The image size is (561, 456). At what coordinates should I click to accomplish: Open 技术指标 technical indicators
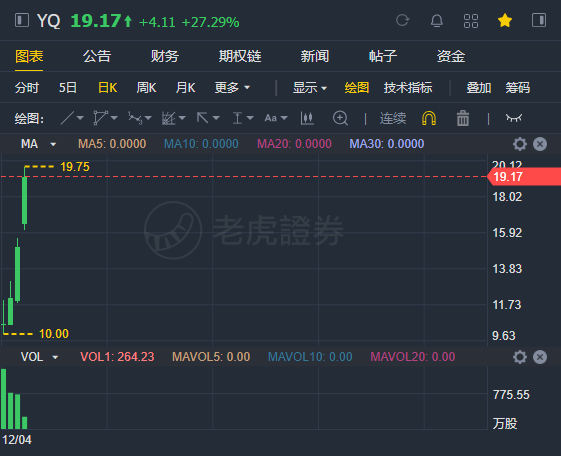(408, 88)
